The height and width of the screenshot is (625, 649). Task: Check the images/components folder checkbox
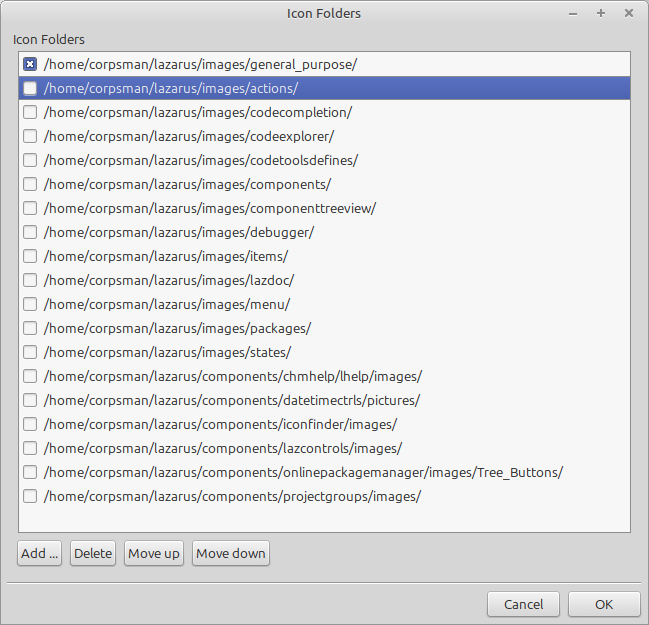[x=30, y=184]
